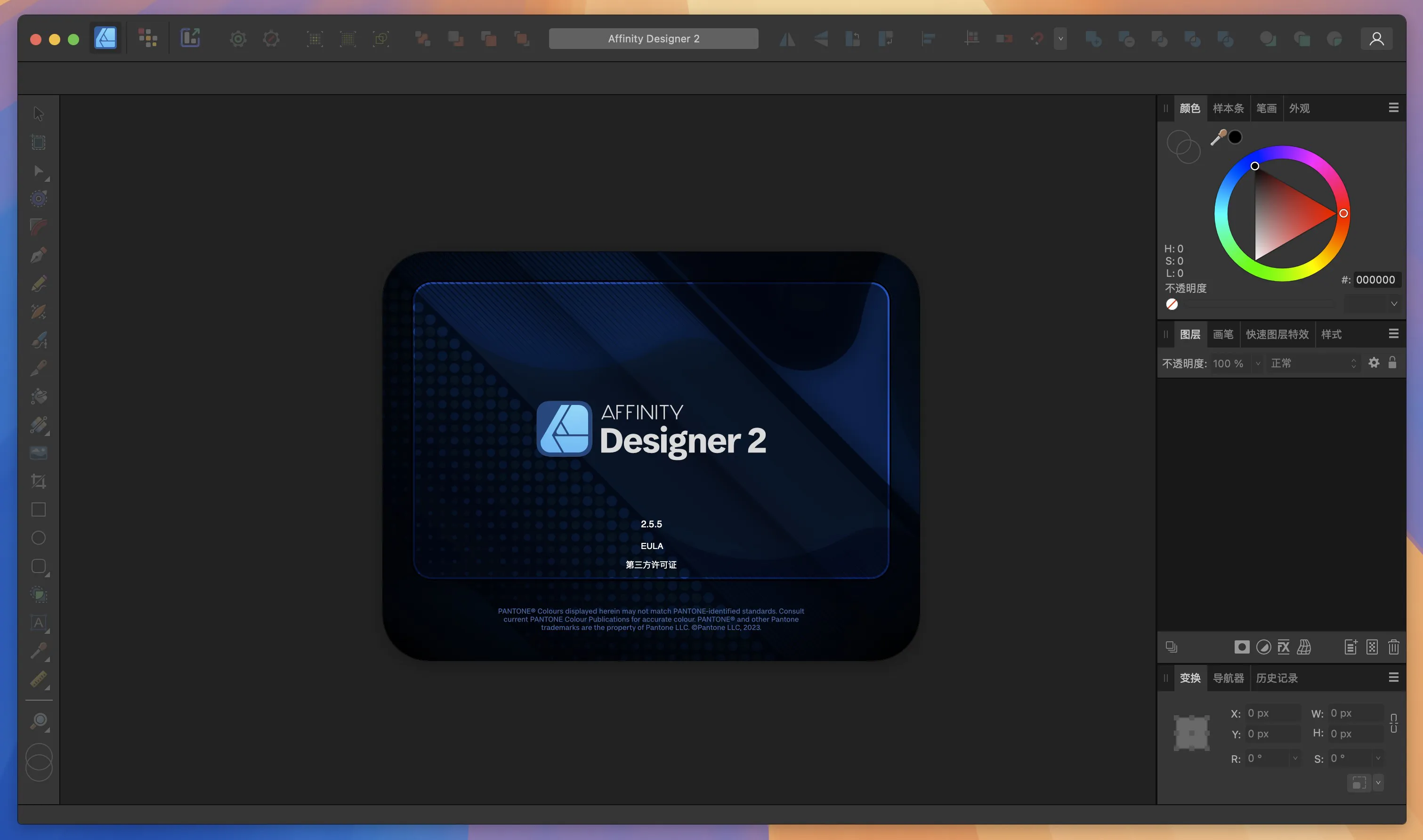The width and height of the screenshot is (1423, 840).
Task: Click the Subtract boolean operation icon
Action: (1126, 39)
